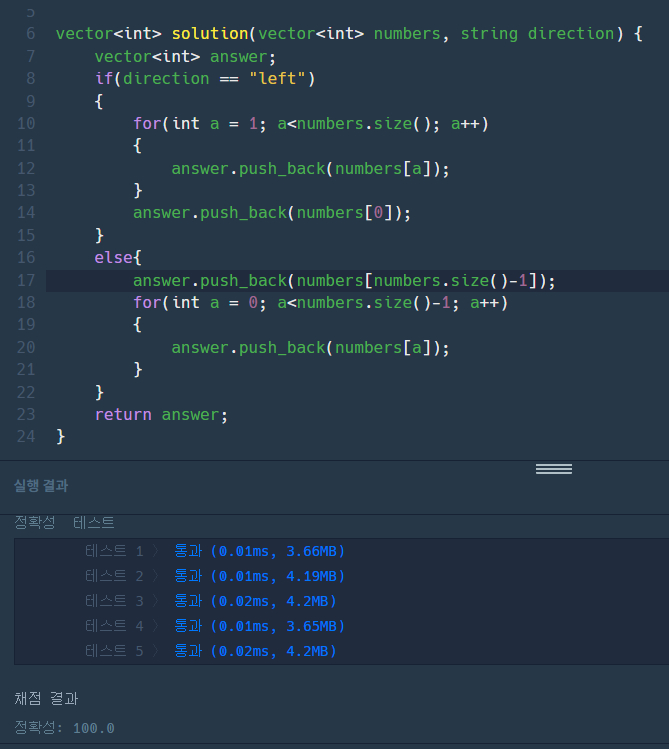Image resolution: width=669 pixels, height=749 pixels.
Task: Click the 채점 결과 heading
Action: [46, 698]
